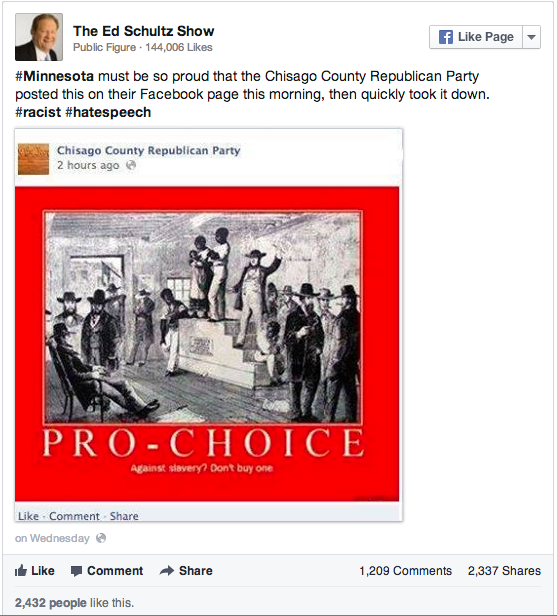Screen dimensions: 557x616
Task: Open Chisago County Republican Party name link
Action: coord(148,150)
